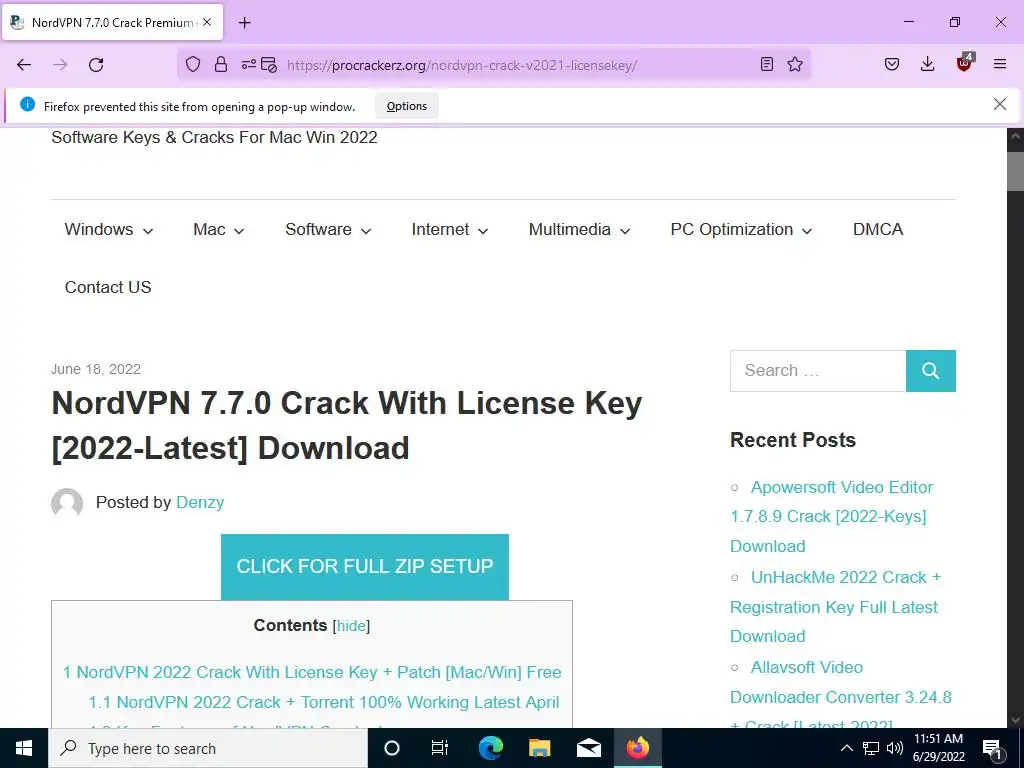Bookmark this page with the star

pyautogui.click(x=795, y=64)
